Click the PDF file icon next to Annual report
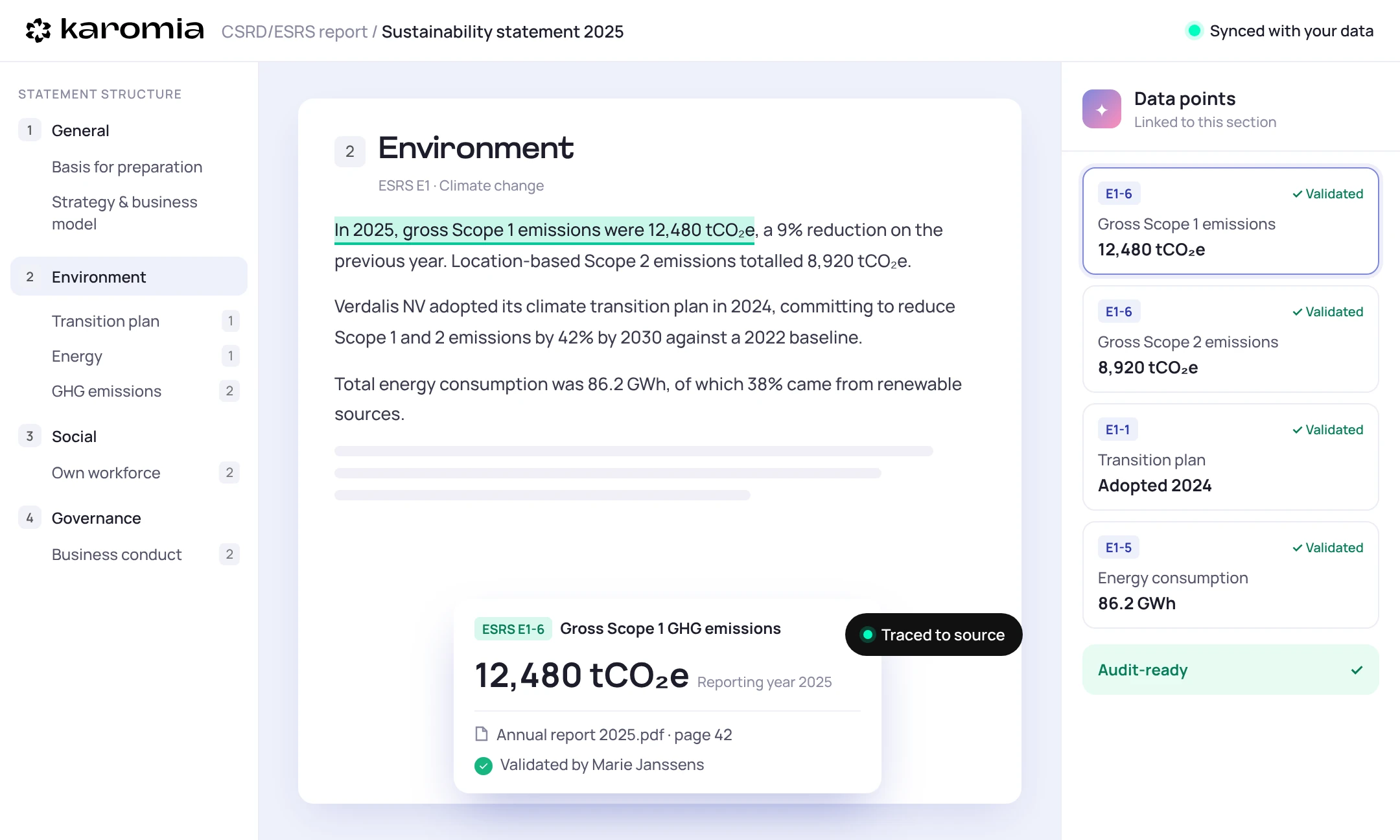This screenshot has width=1400, height=840. (481, 734)
